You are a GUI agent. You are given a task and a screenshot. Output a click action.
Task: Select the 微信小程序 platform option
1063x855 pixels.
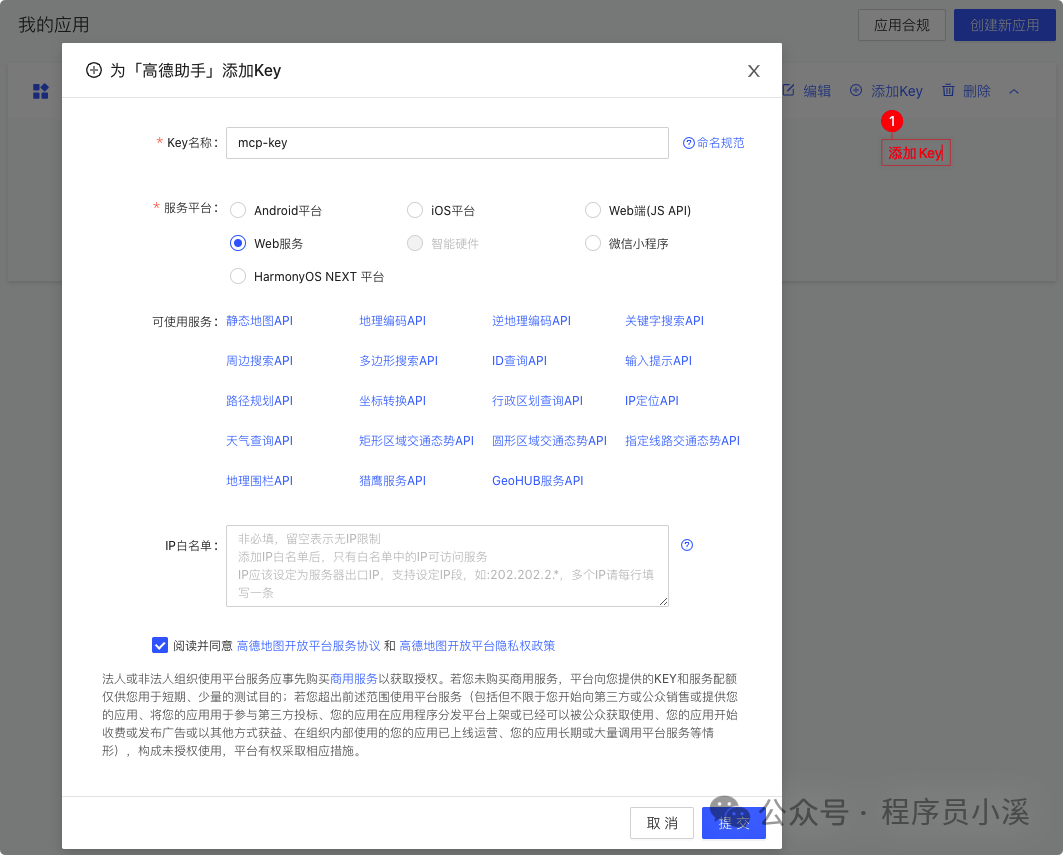(592, 243)
